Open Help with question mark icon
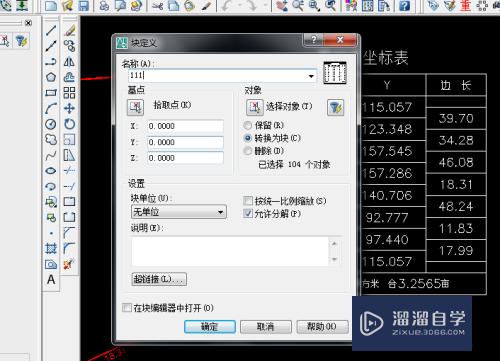 pos(404,6)
